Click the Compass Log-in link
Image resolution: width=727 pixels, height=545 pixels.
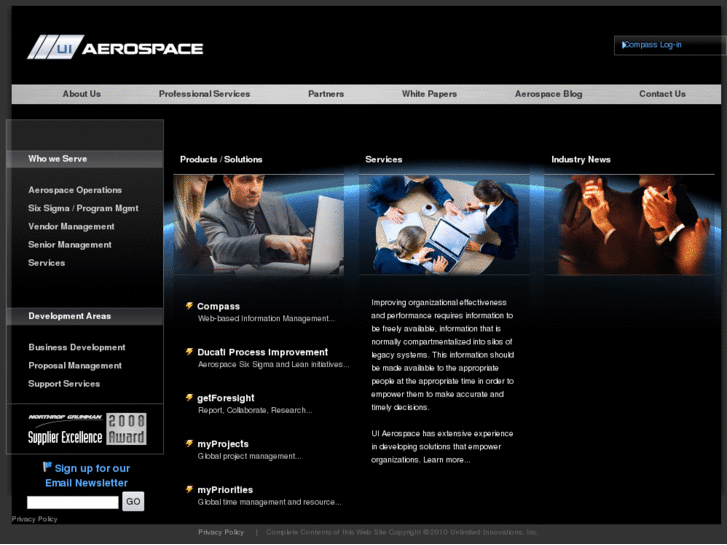(653, 45)
